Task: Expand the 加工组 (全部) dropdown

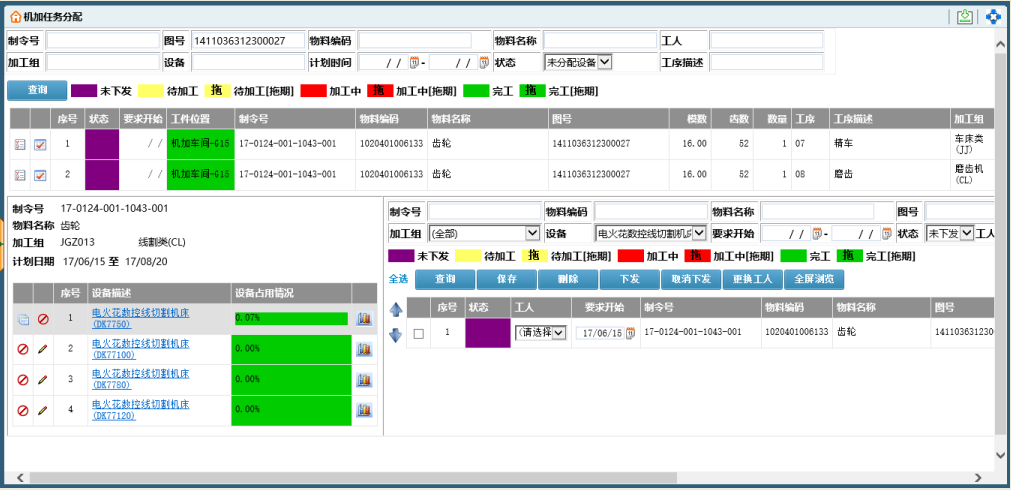Action: pyautogui.click(x=483, y=233)
